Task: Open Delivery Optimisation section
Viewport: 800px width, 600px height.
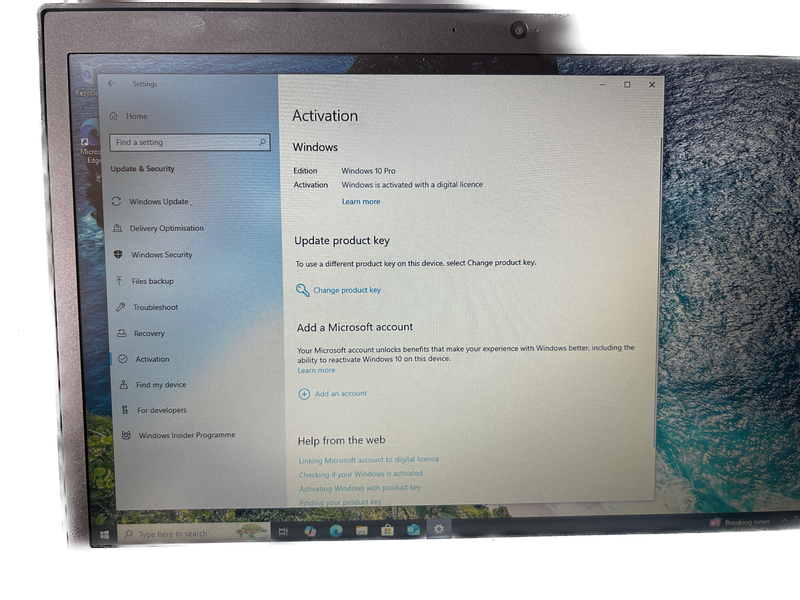Action: click(166, 228)
